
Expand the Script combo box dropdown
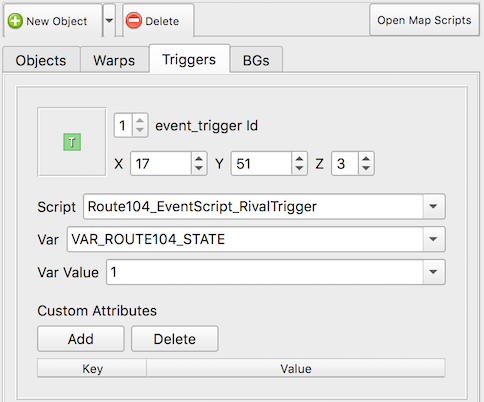433,206
